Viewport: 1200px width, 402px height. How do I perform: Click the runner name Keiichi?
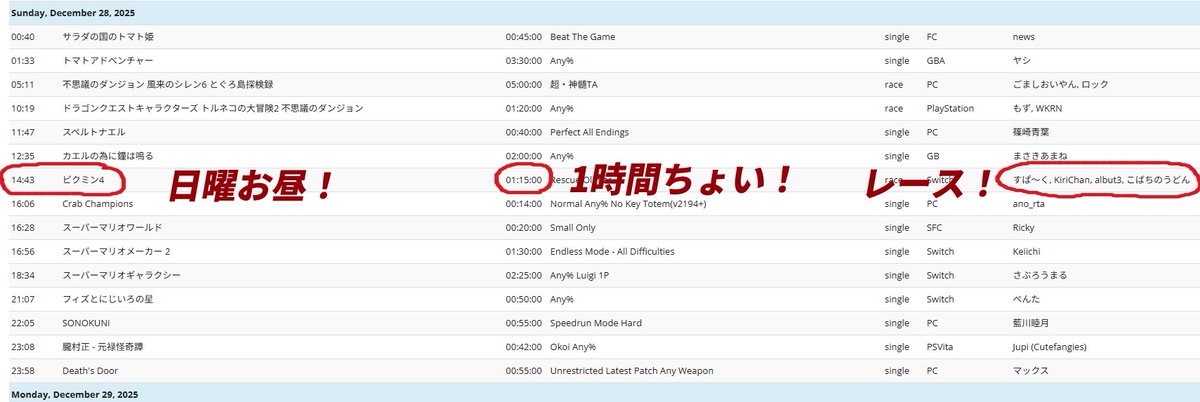click(1027, 251)
